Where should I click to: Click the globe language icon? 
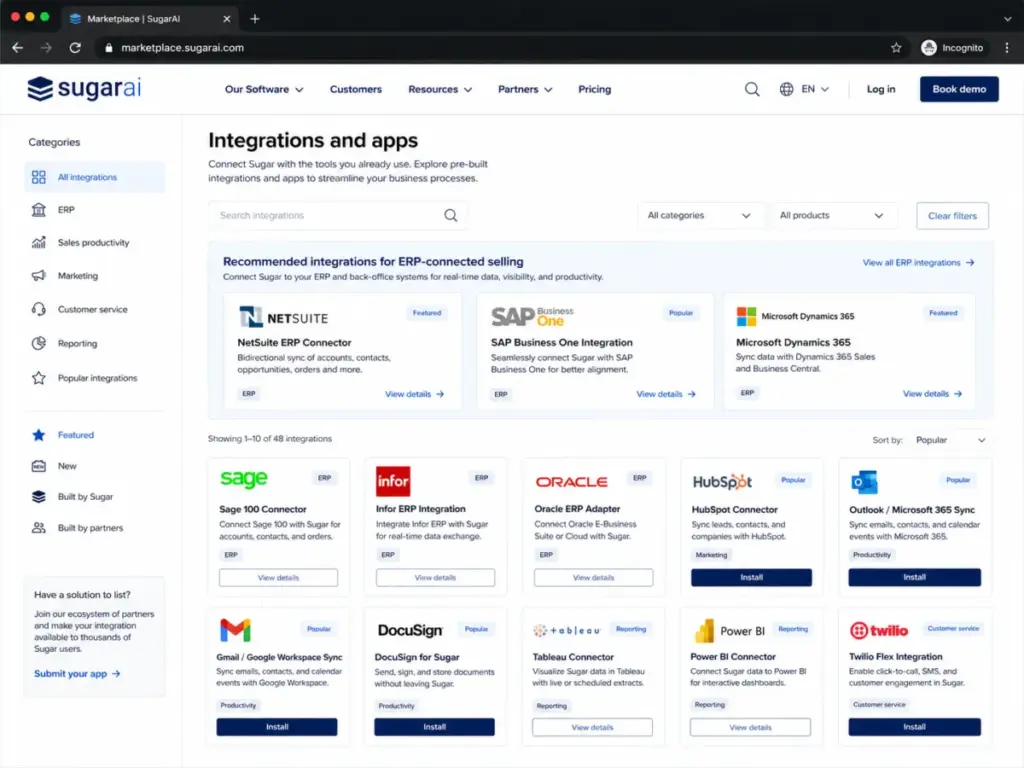pyautogui.click(x=786, y=89)
